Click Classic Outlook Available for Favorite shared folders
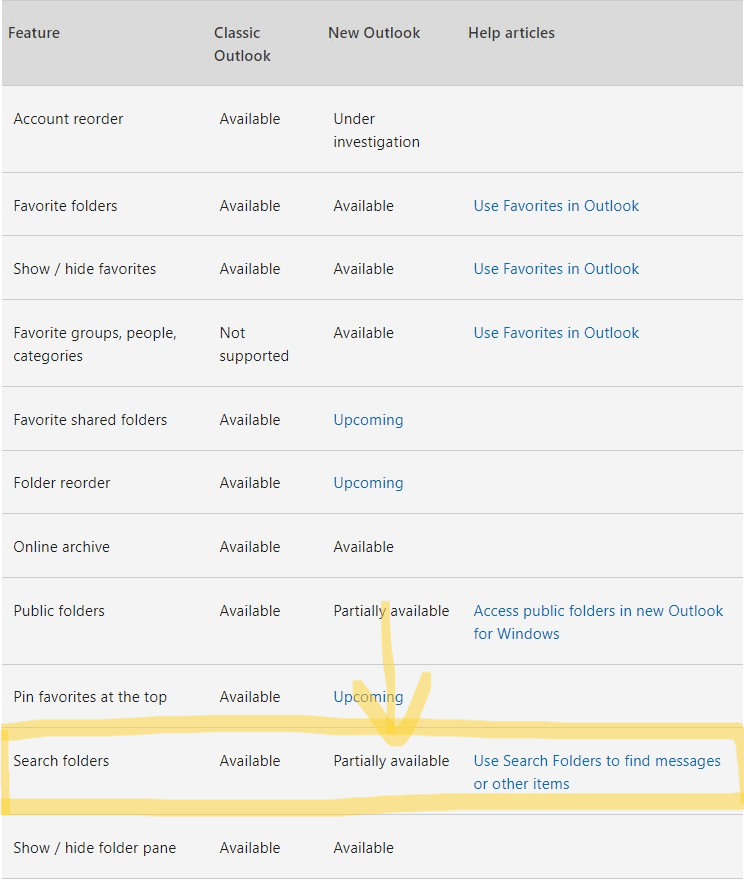 250,420
